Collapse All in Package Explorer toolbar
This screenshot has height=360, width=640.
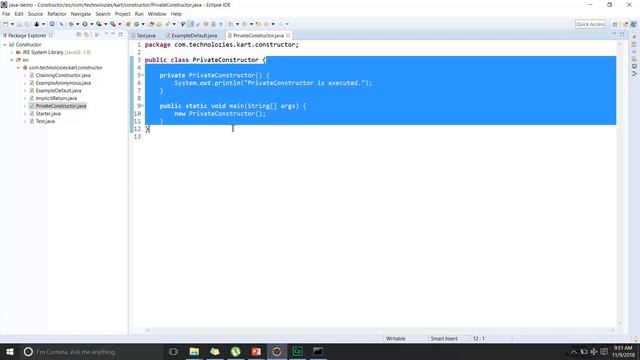79,35
